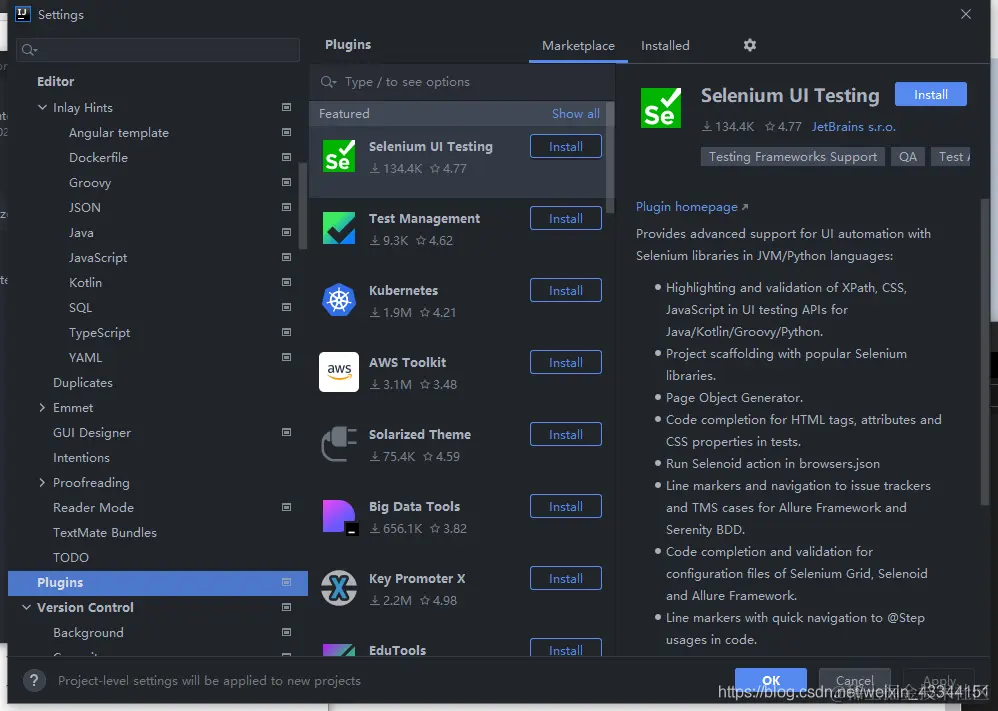Click the Big Data Tools plugin icon
Image resolution: width=998 pixels, height=711 pixels.
(339, 516)
